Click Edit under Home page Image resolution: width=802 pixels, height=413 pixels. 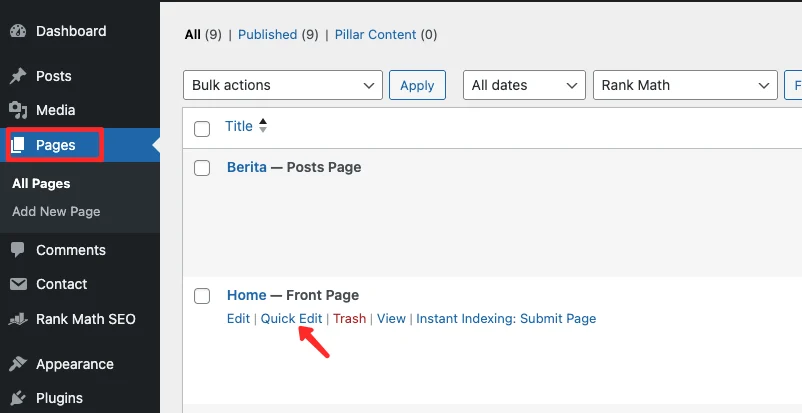point(238,318)
